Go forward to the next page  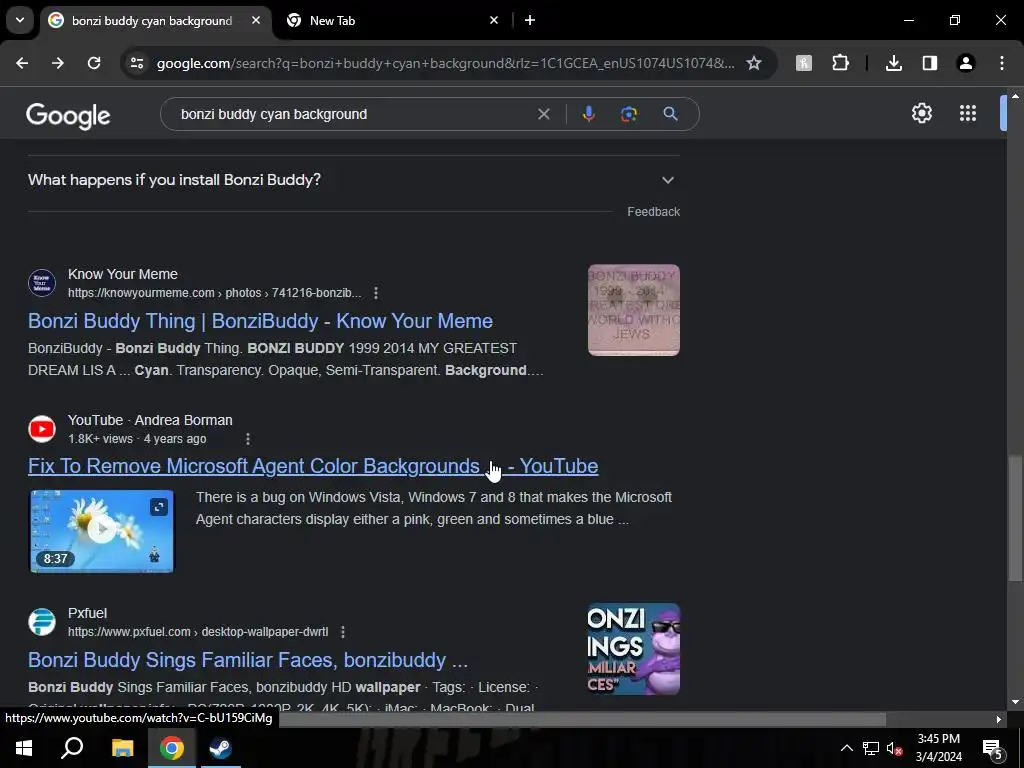58,63
